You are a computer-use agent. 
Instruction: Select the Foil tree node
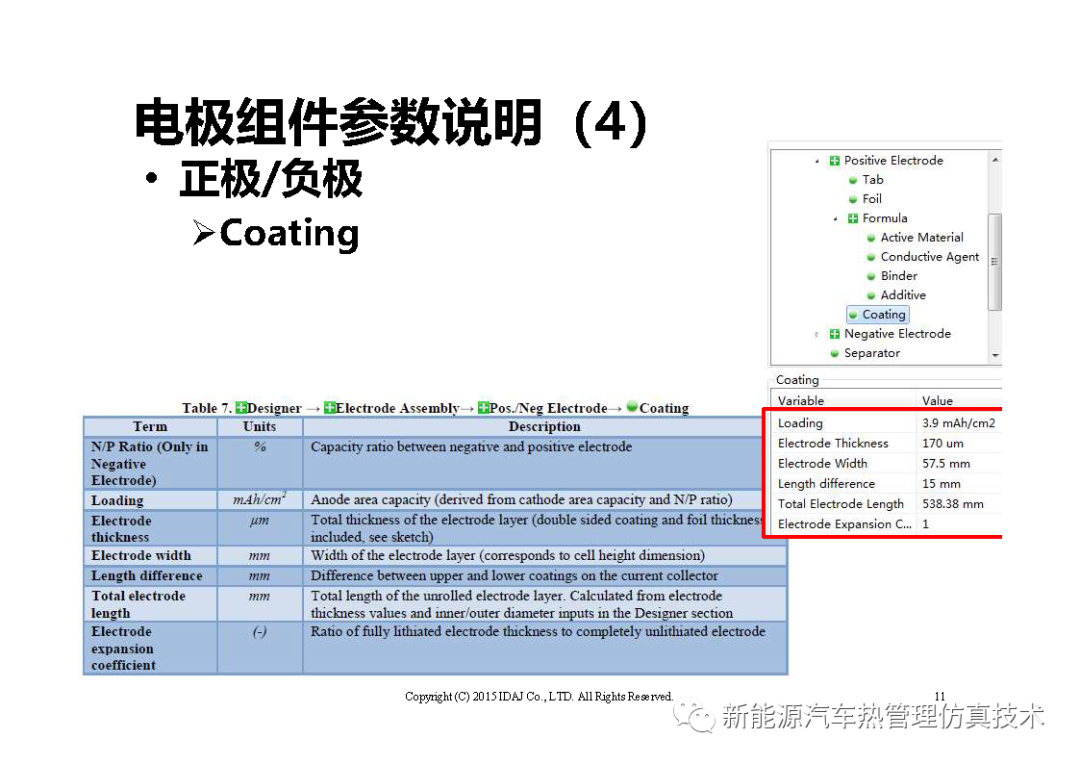tap(871, 199)
